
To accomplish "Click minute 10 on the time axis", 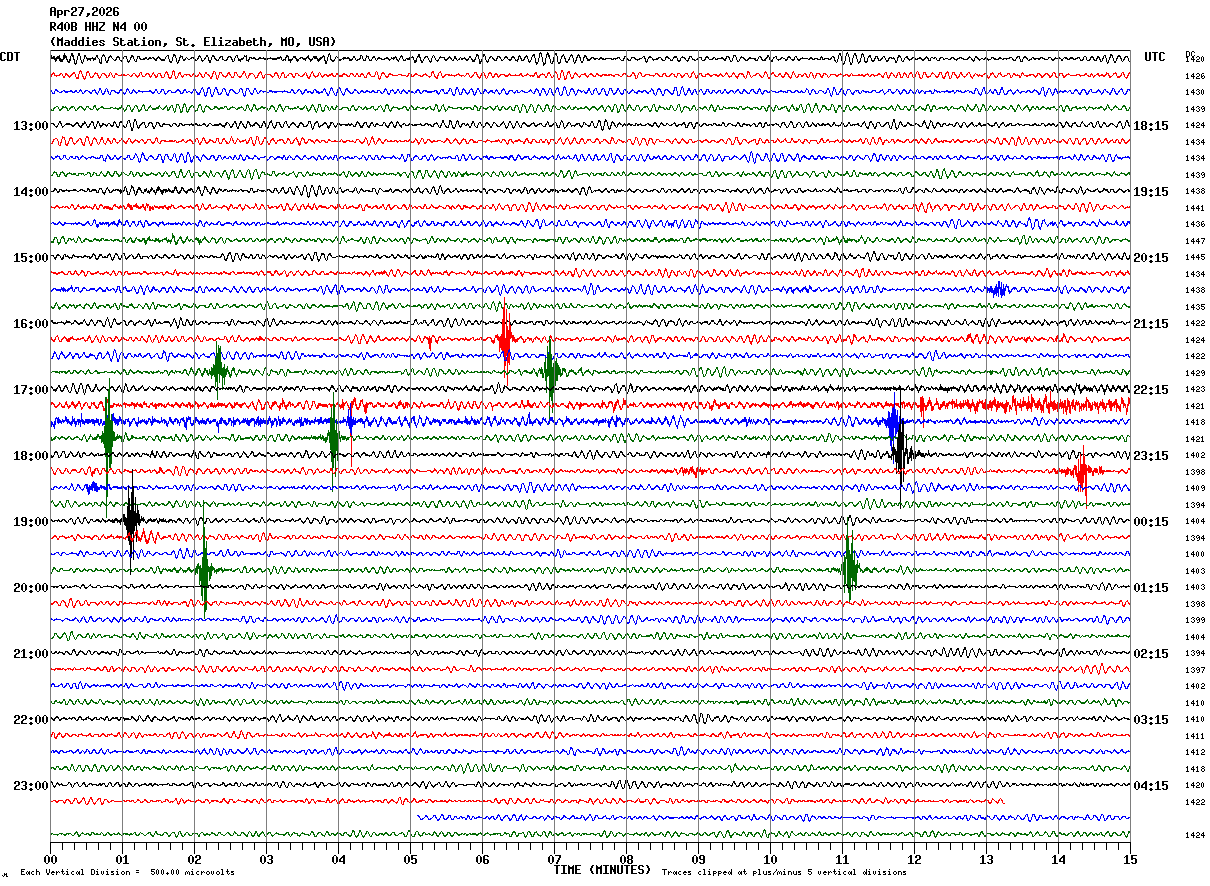I will [770, 859].
